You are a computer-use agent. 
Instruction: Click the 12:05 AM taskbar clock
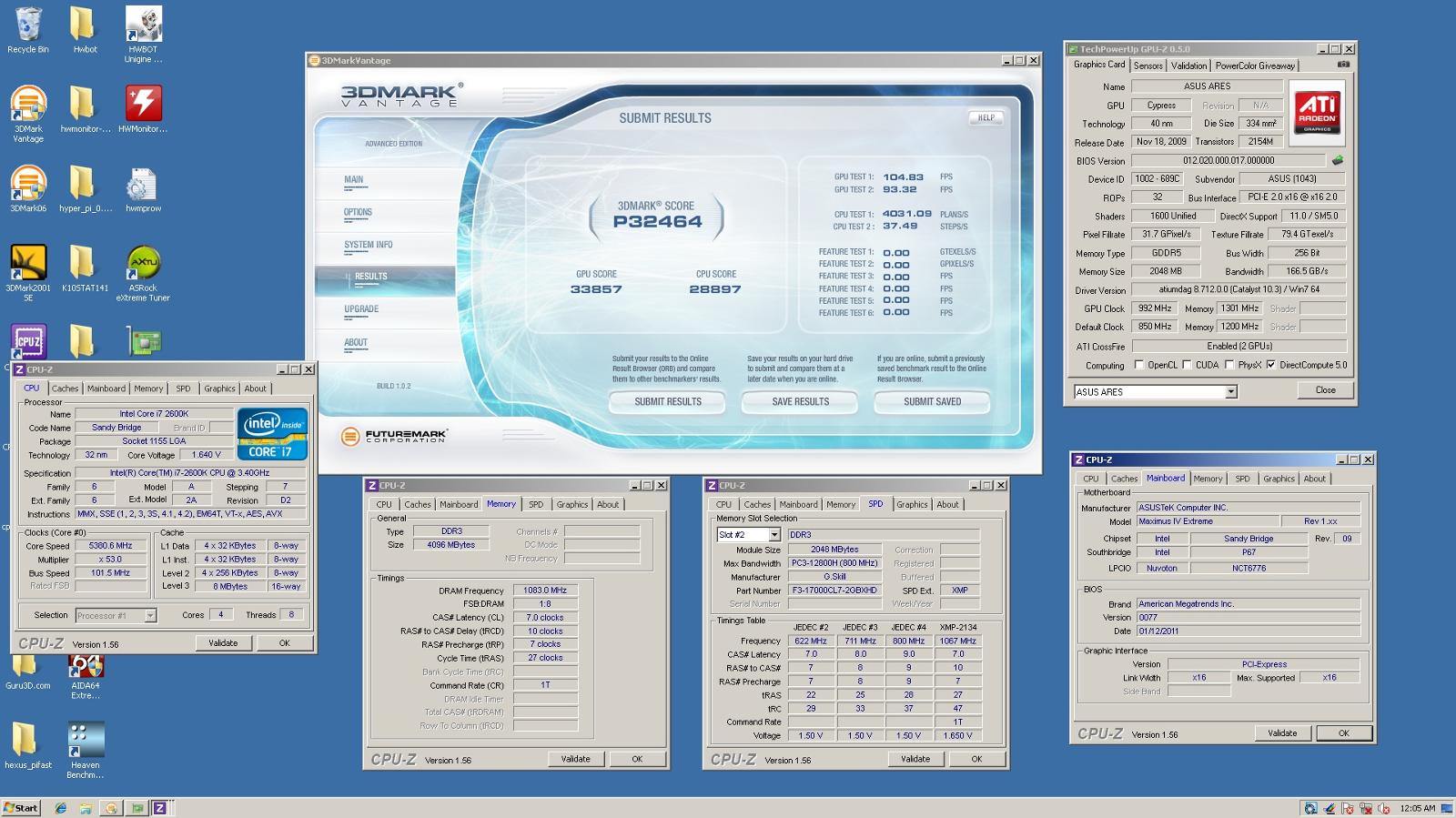(1418, 808)
